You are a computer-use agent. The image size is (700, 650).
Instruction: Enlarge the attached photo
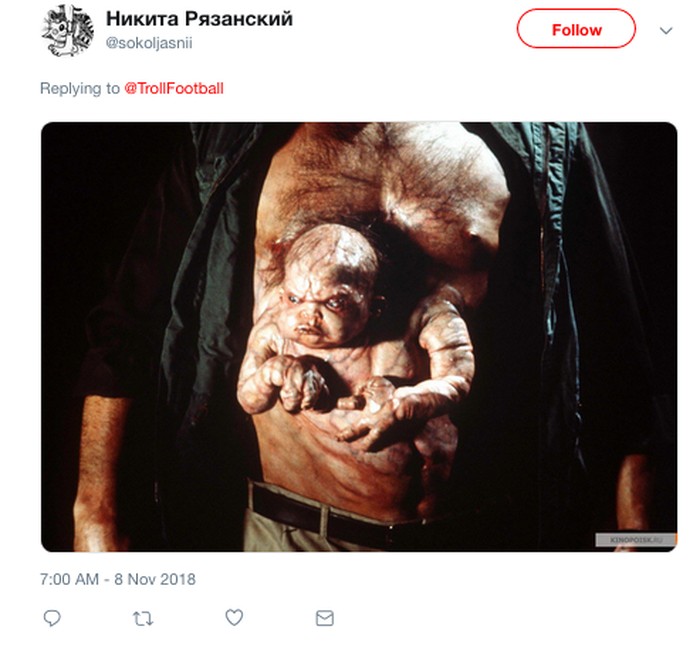pyautogui.click(x=359, y=336)
